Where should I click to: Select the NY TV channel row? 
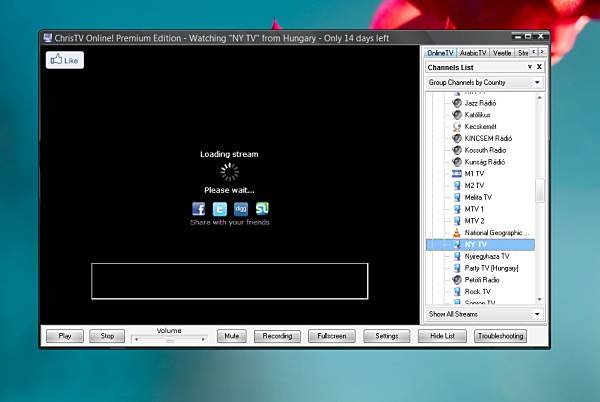[481, 244]
